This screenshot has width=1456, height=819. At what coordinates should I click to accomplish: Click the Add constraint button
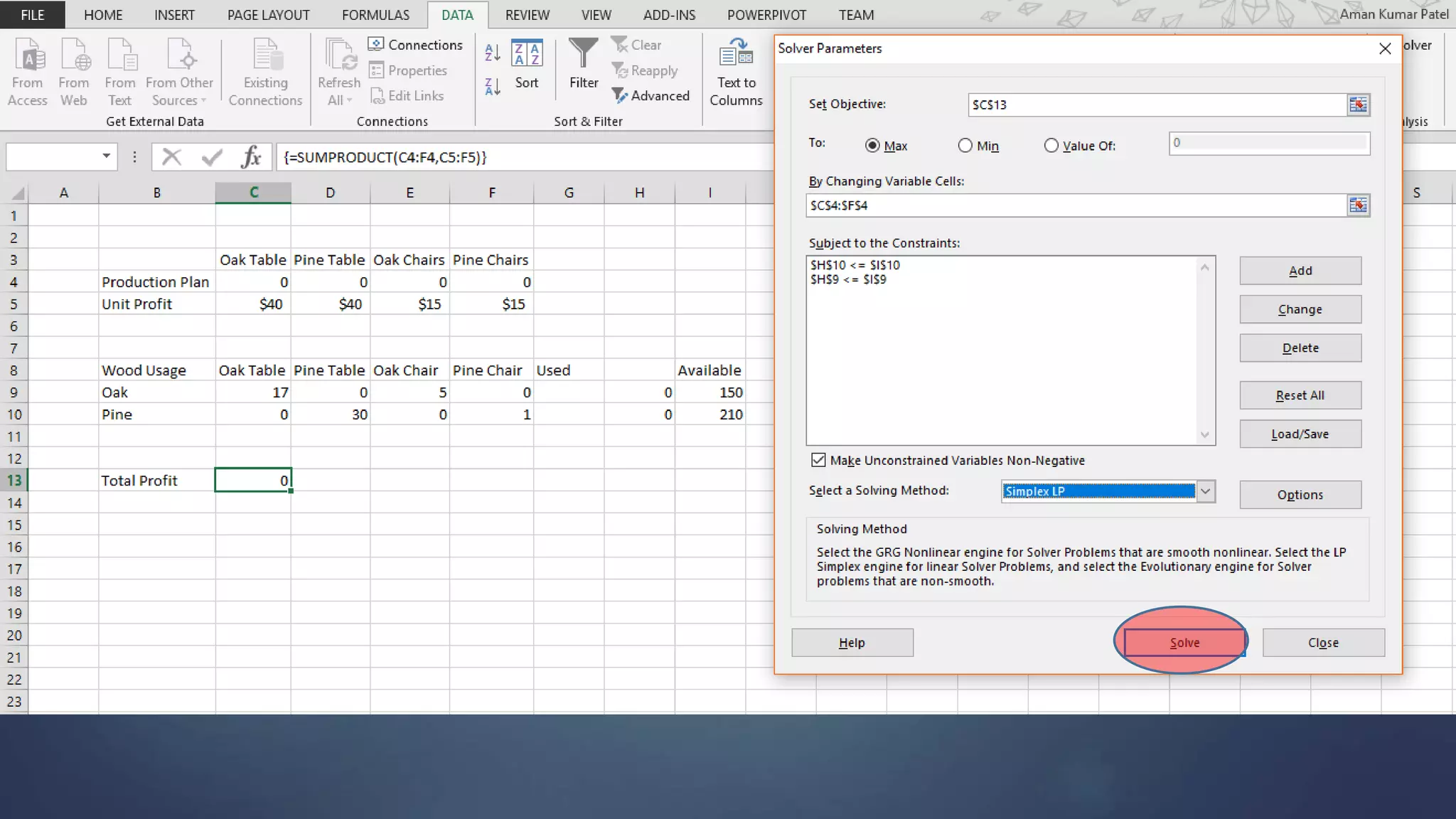[x=1300, y=271]
